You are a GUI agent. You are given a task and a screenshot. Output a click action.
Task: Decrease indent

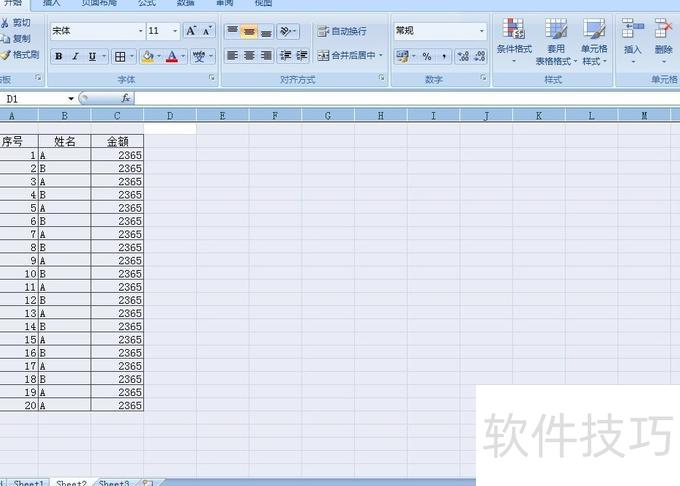click(x=285, y=55)
